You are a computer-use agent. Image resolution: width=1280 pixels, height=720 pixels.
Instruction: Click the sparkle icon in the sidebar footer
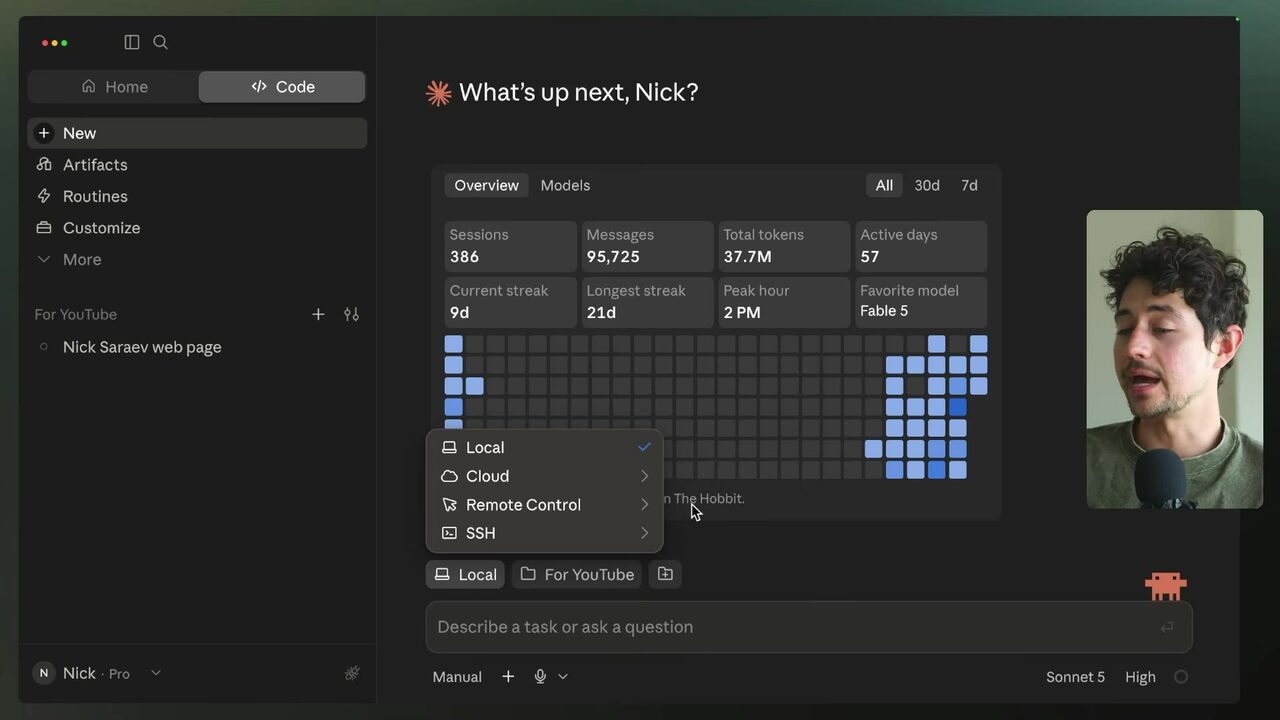pos(352,673)
